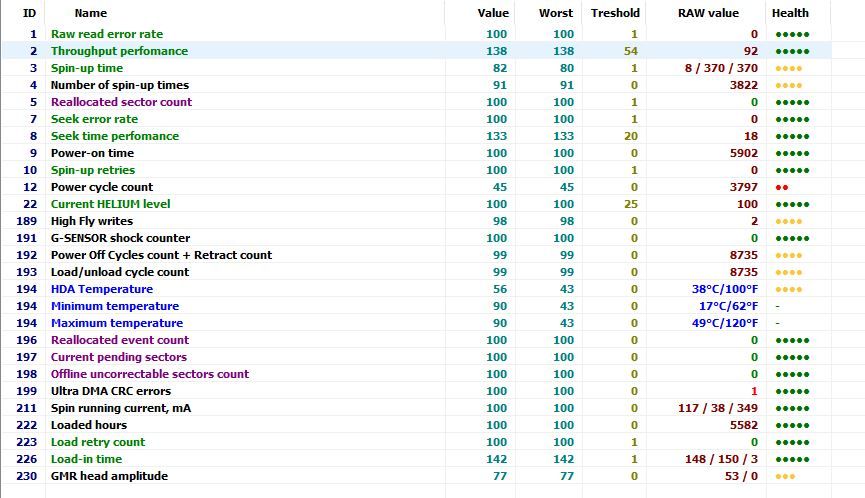Sort by the Name column header
This screenshot has height=498, width=865.
pyautogui.click(x=90, y=13)
